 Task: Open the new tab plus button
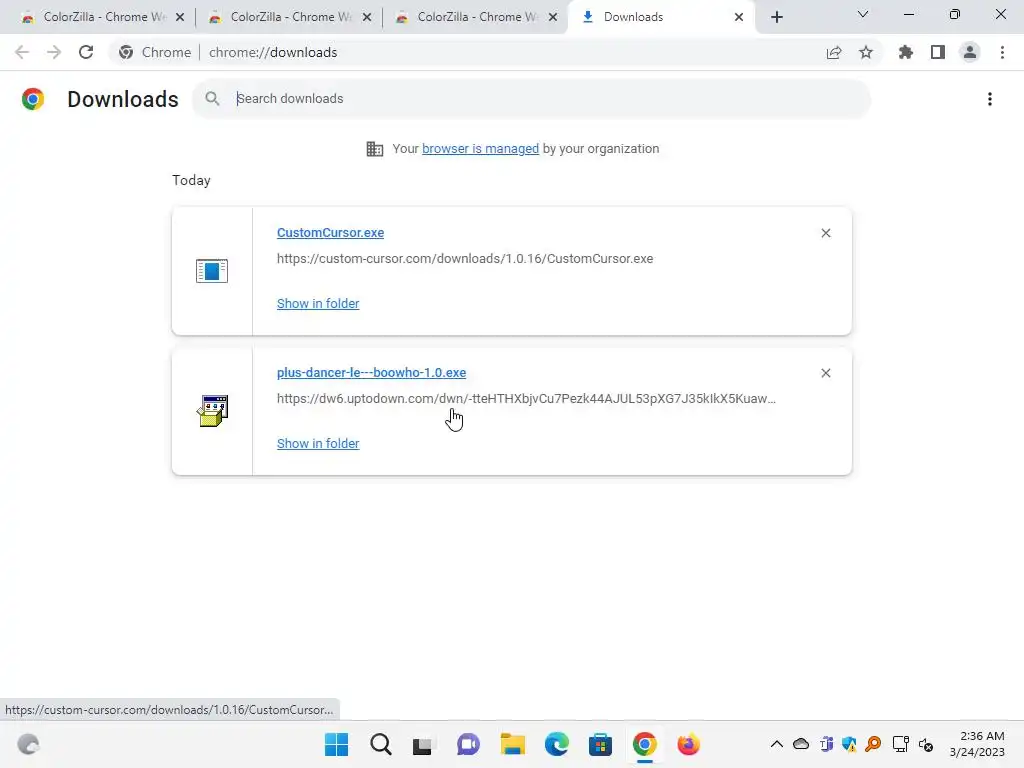(776, 17)
